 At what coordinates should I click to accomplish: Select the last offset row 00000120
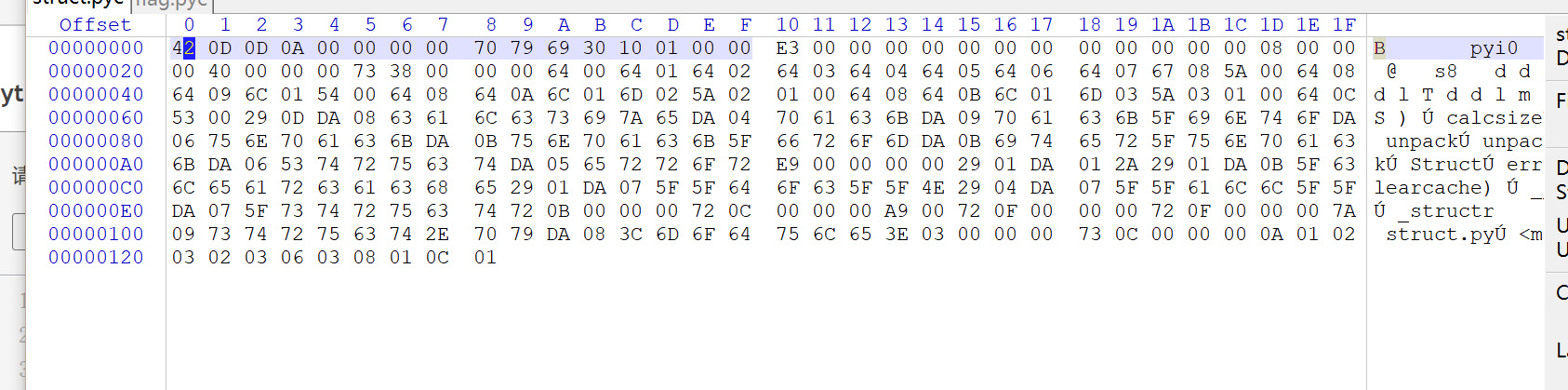click(x=96, y=258)
